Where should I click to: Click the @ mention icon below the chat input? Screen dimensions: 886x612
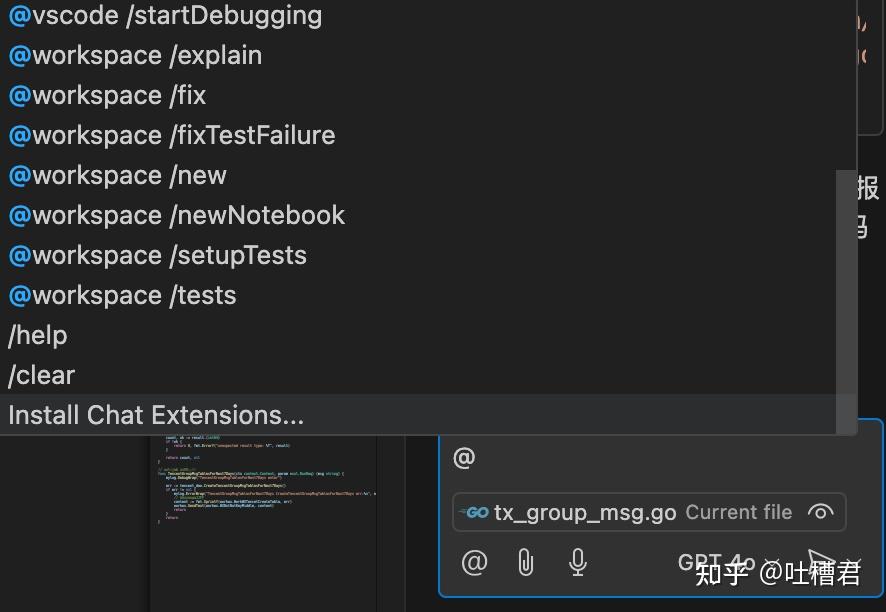tap(473, 562)
